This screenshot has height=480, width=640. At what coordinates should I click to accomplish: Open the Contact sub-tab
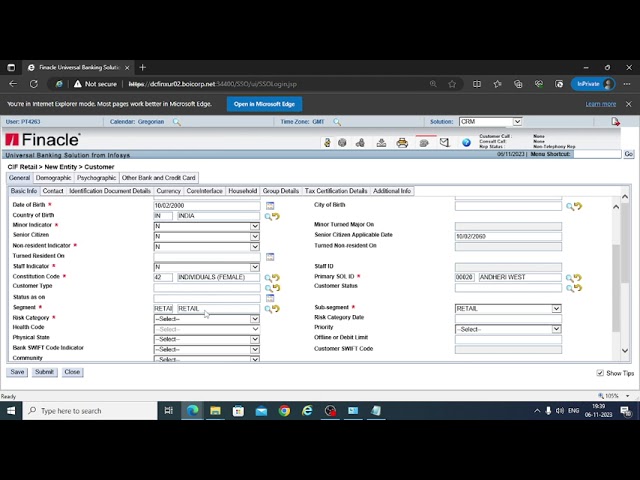click(53, 191)
